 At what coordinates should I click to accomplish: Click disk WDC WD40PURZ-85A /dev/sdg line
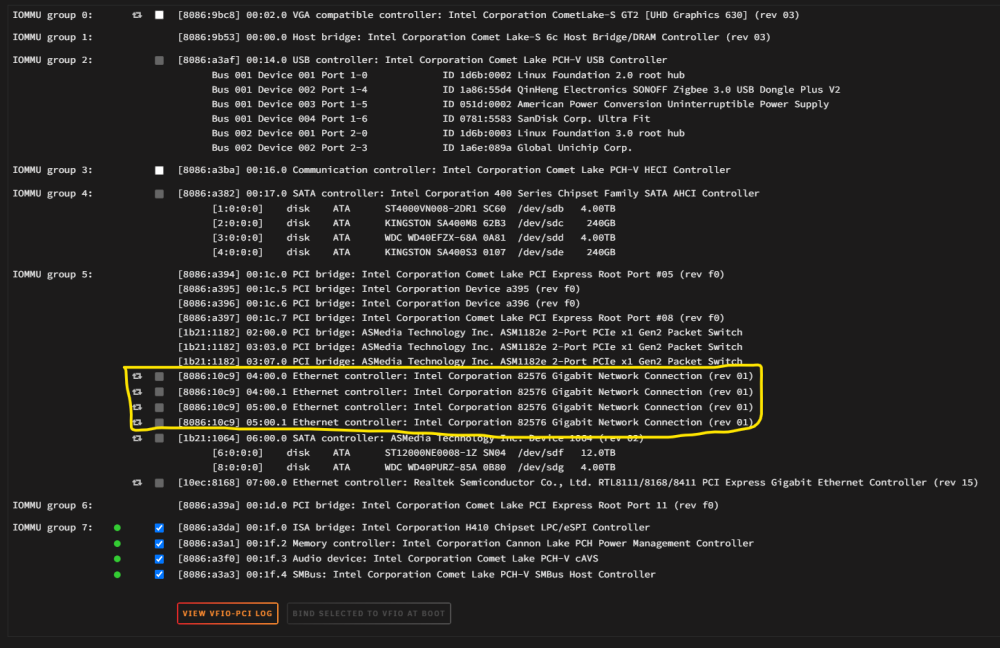414,468
